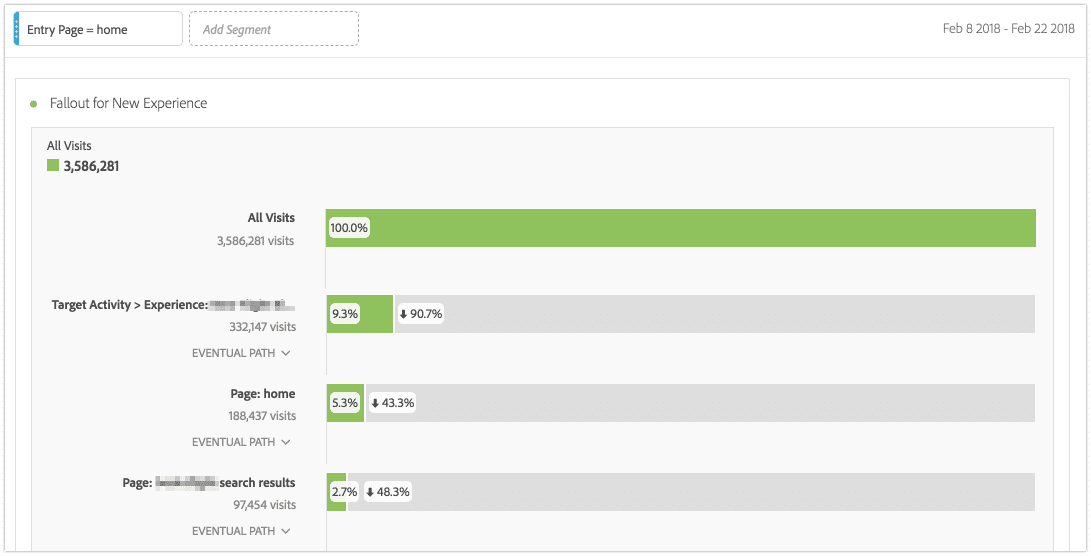Click the green All Visits legend square
The height and width of the screenshot is (556, 1091).
click(53, 166)
